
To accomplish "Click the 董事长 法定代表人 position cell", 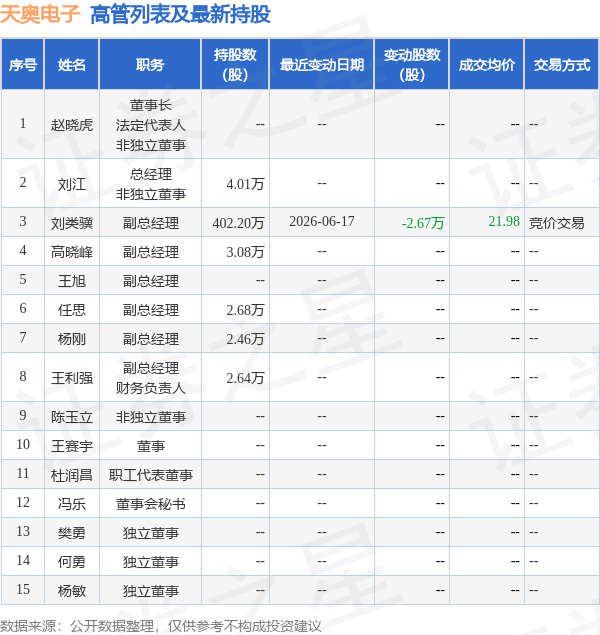I will pyautogui.click(x=151, y=125).
